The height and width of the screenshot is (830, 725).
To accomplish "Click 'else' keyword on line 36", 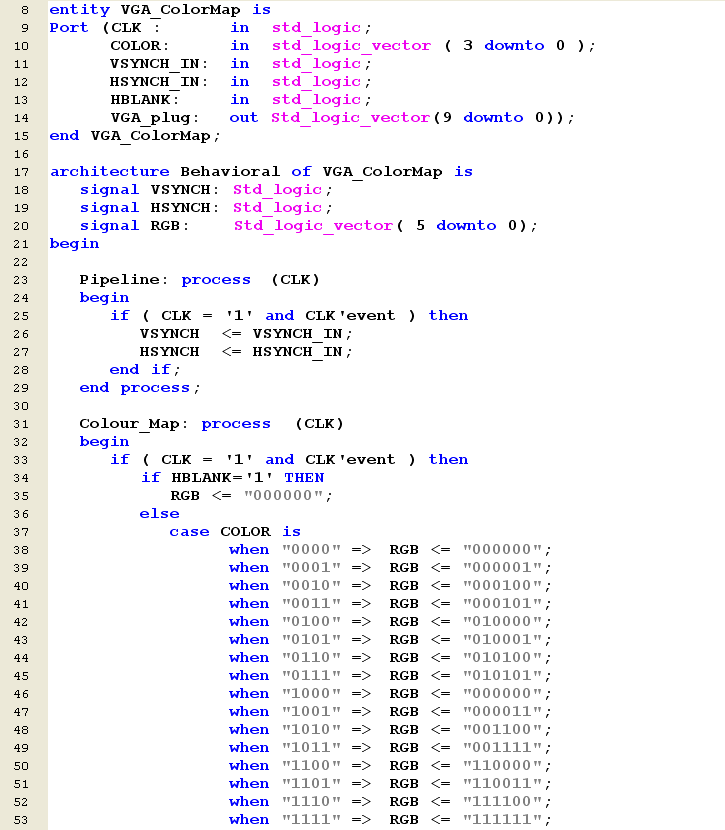I will tap(159, 513).
